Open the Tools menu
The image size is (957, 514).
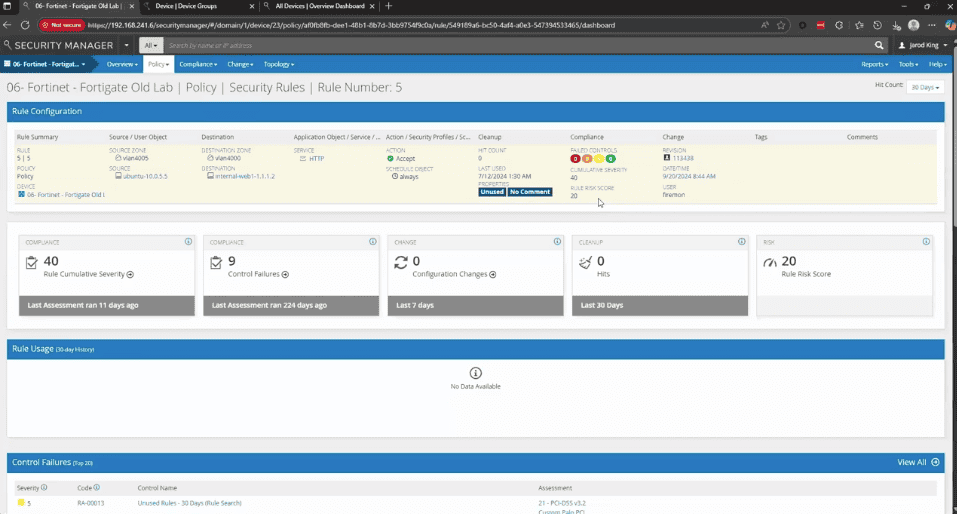tap(908, 64)
